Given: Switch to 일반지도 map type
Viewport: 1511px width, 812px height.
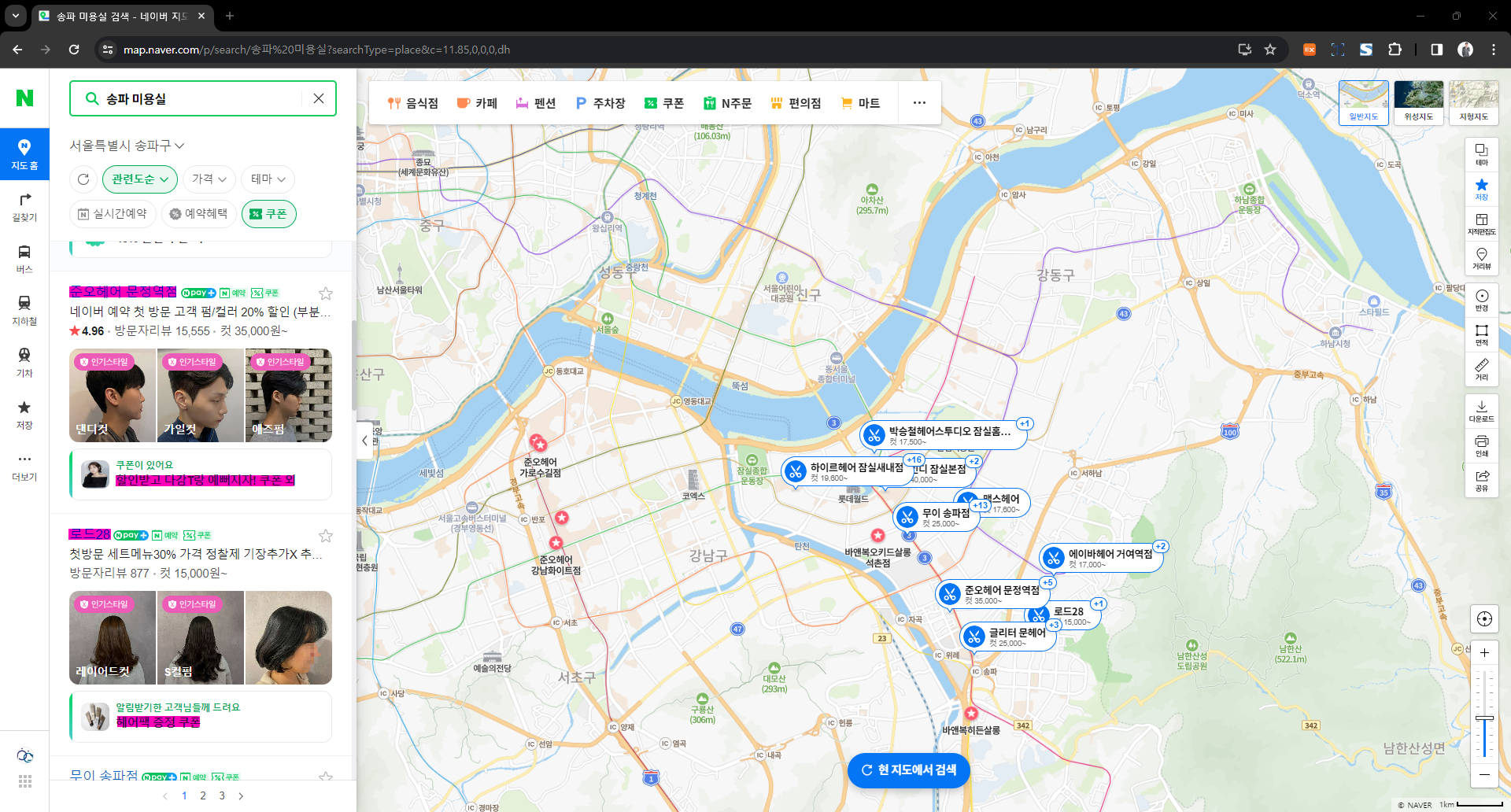Looking at the screenshot, I should point(1364,102).
